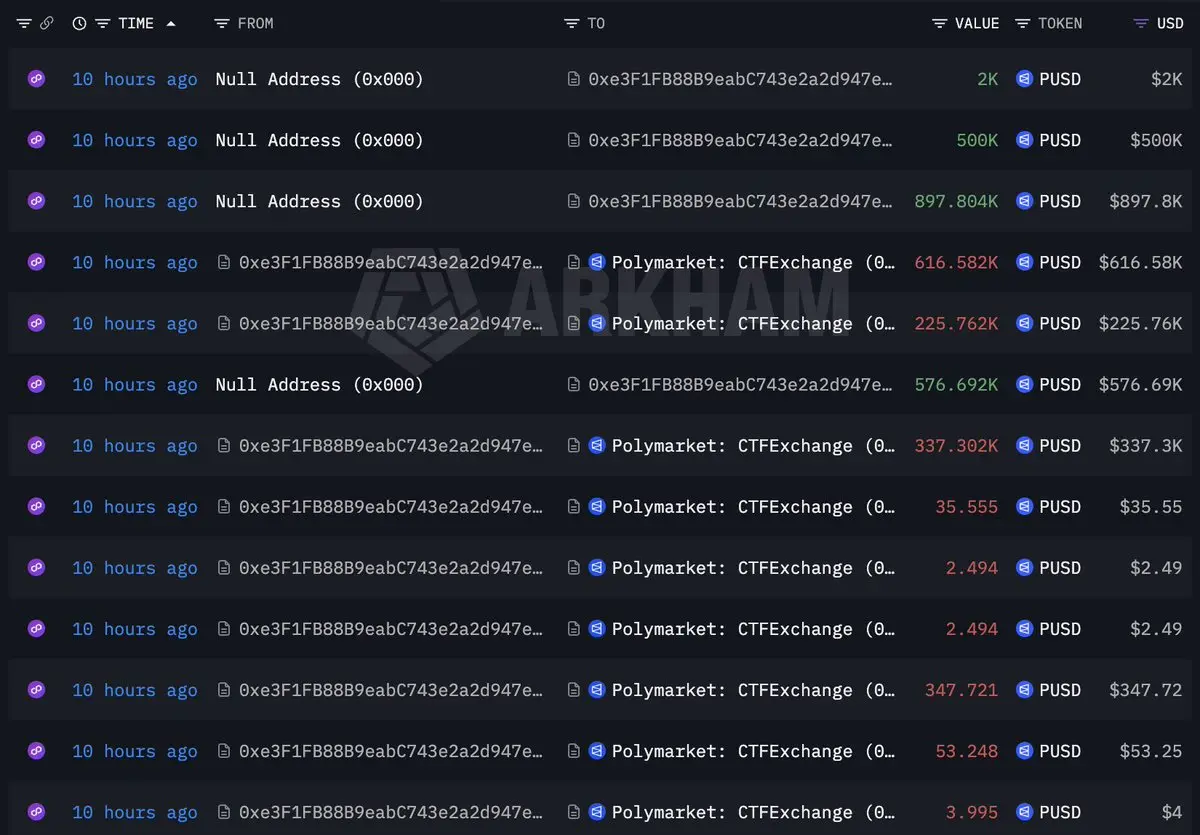This screenshot has height=835, width=1200.
Task: Open Polymarket: CTFExchange in the 616.582K row
Action: pos(754,262)
